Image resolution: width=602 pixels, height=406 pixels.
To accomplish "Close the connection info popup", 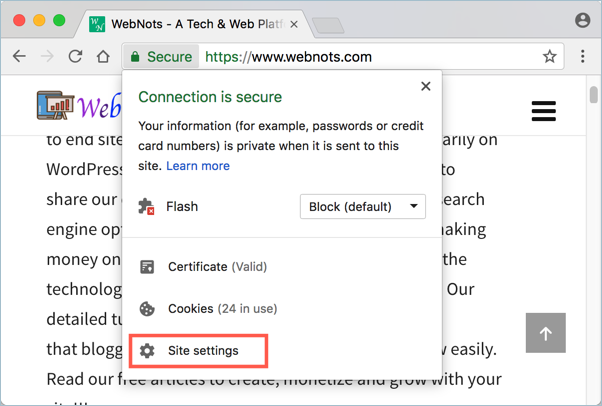I will click(426, 86).
